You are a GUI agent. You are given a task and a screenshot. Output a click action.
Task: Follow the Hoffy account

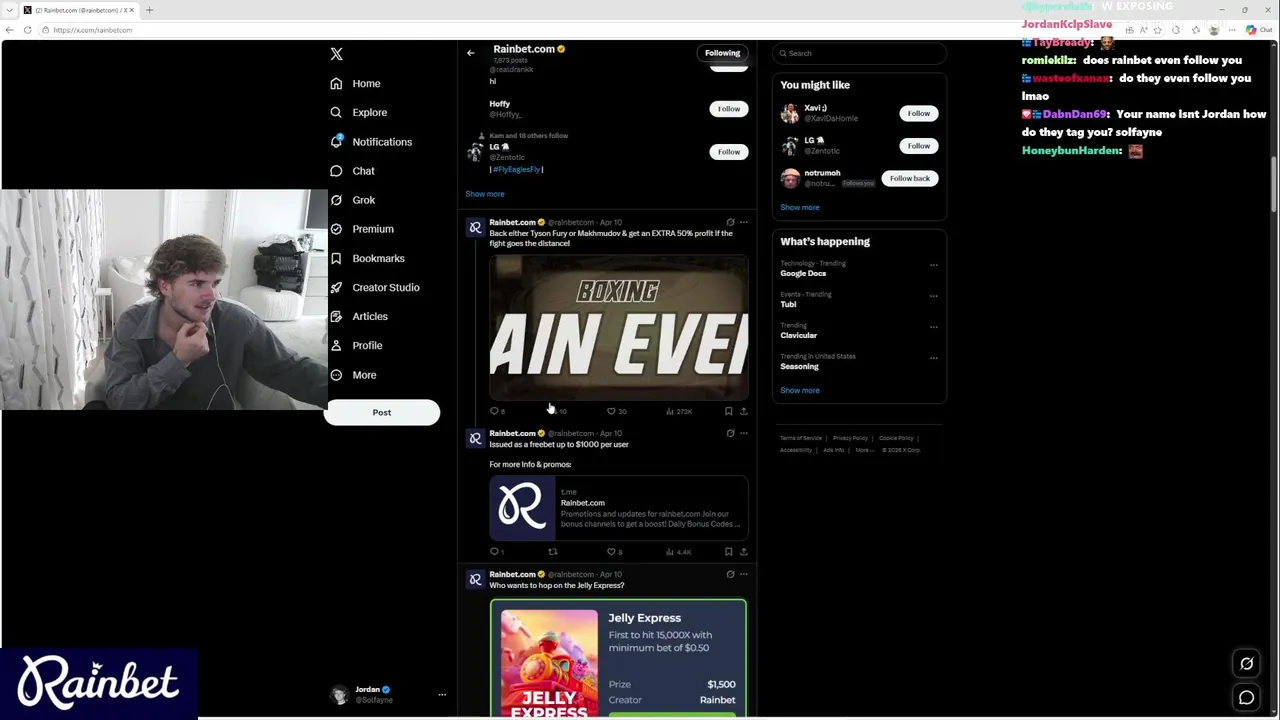tap(729, 109)
